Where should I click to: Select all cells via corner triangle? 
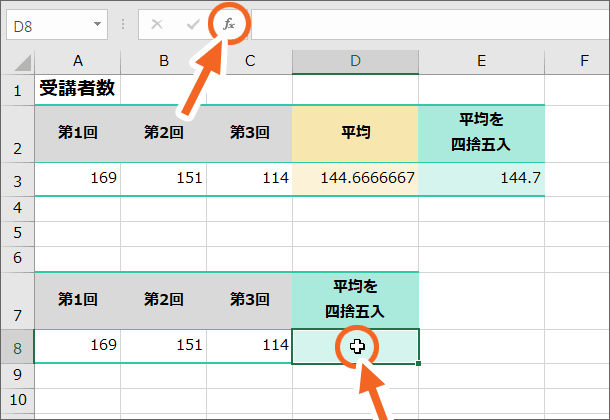pyautogui.click(x=23, y=63)
